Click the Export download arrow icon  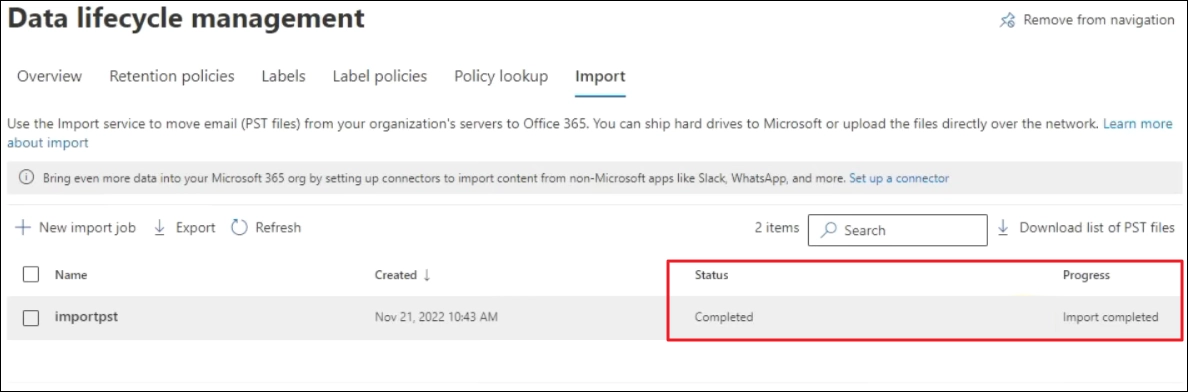point(160,227)
